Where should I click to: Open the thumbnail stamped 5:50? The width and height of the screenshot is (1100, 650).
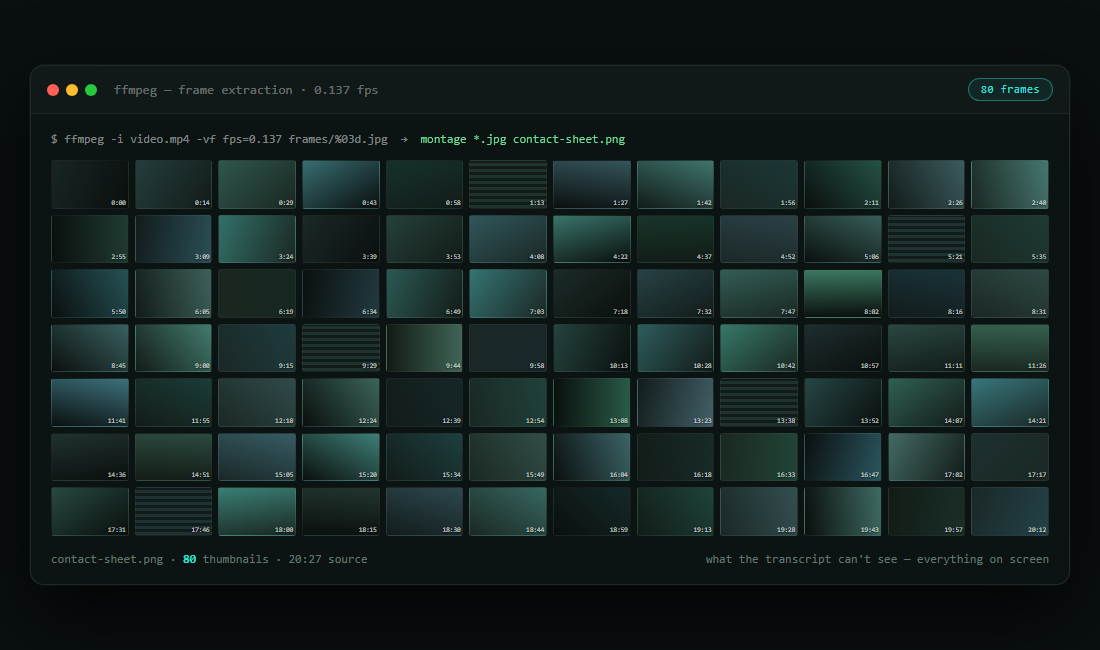[90, 294]
